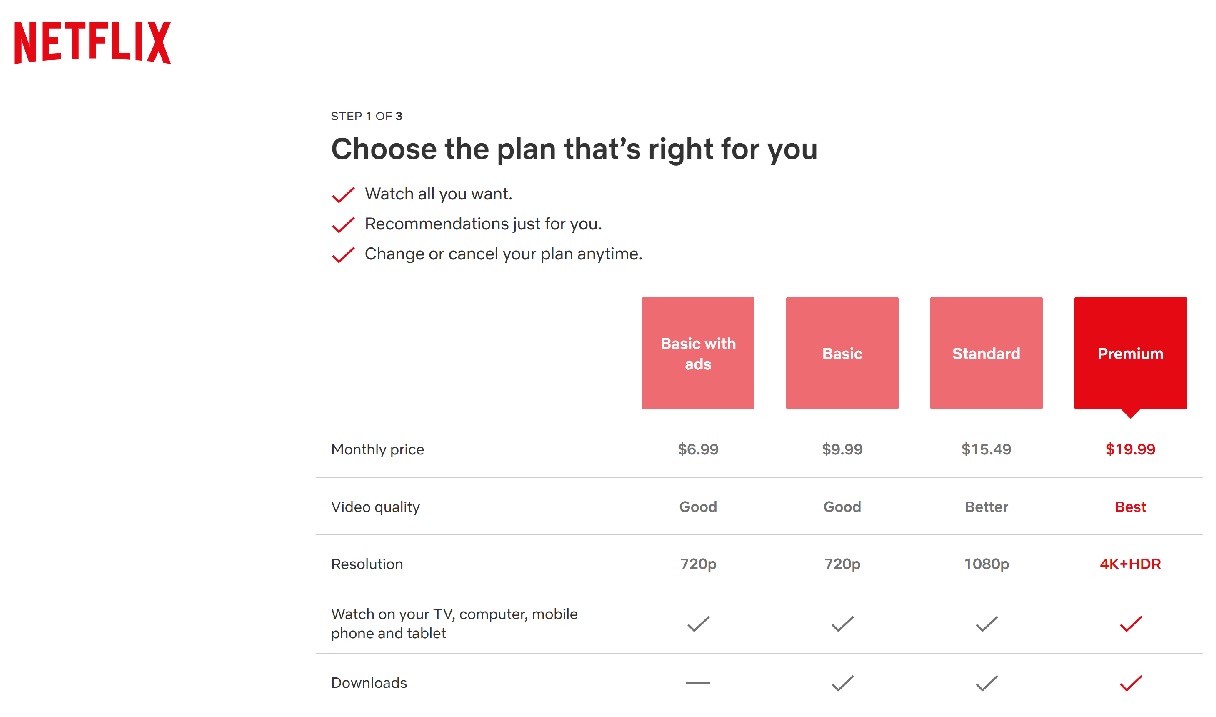1216x717 pixels.
Task: Select the Premium plan card
Action: pyautogui.click(x=1130, y=353)
